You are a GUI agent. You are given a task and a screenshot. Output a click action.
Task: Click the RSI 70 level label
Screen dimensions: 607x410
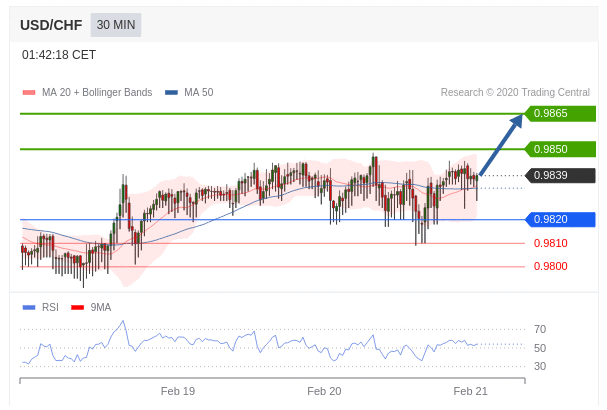(540, 329)
